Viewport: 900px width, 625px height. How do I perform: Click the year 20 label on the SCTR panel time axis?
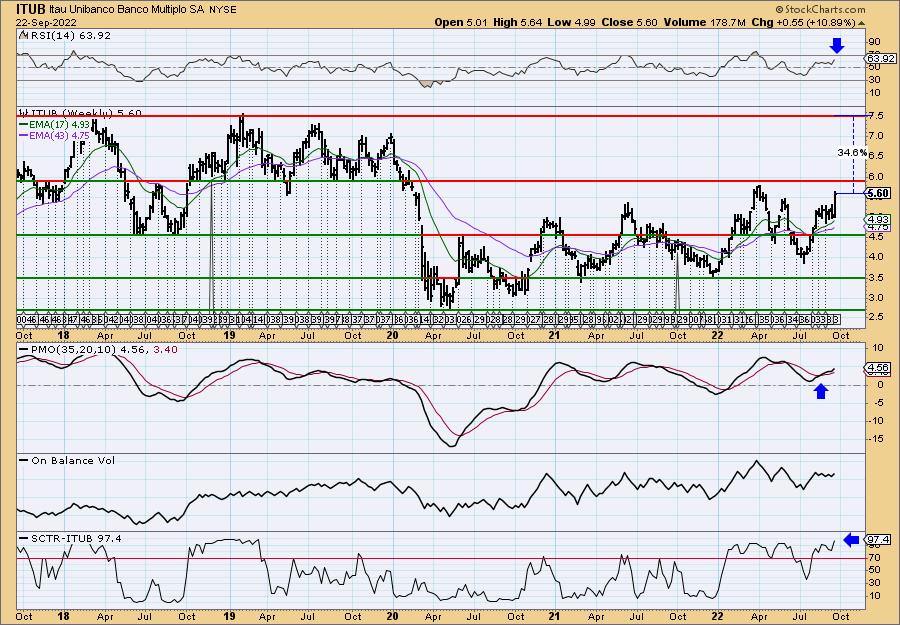coord(392,616)
